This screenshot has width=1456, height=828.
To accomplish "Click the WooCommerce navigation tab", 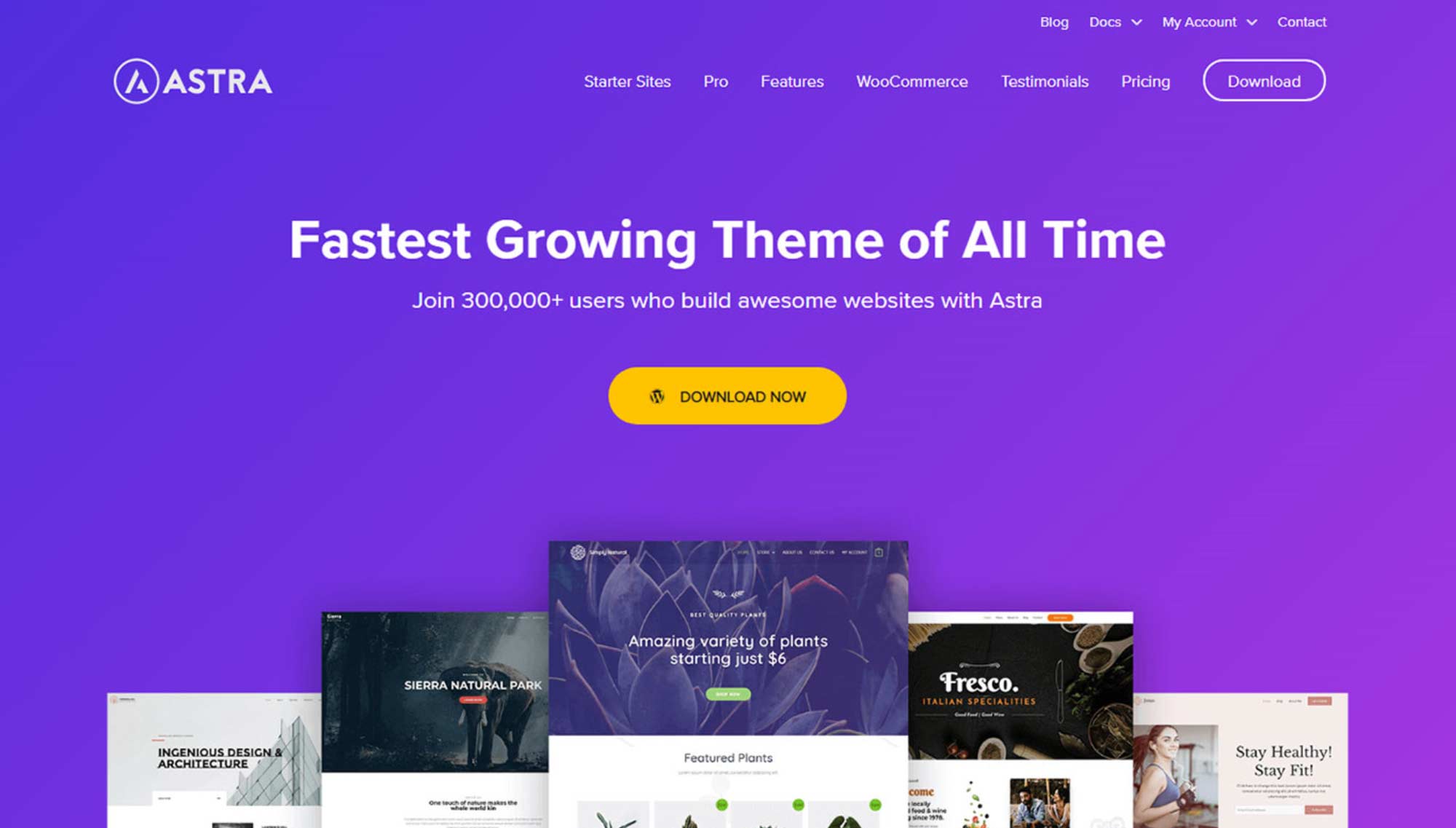I will [x=911, y=81].
